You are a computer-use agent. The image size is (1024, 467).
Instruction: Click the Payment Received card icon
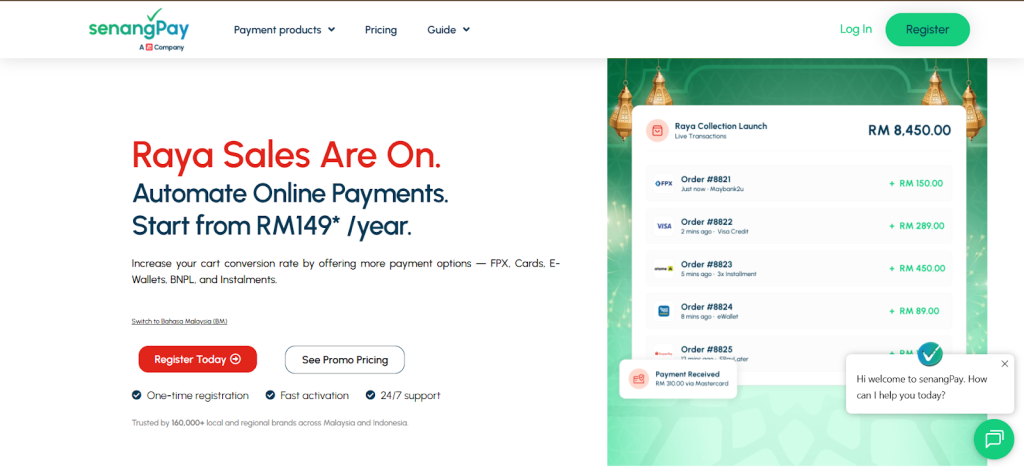(x=638, y=379)
